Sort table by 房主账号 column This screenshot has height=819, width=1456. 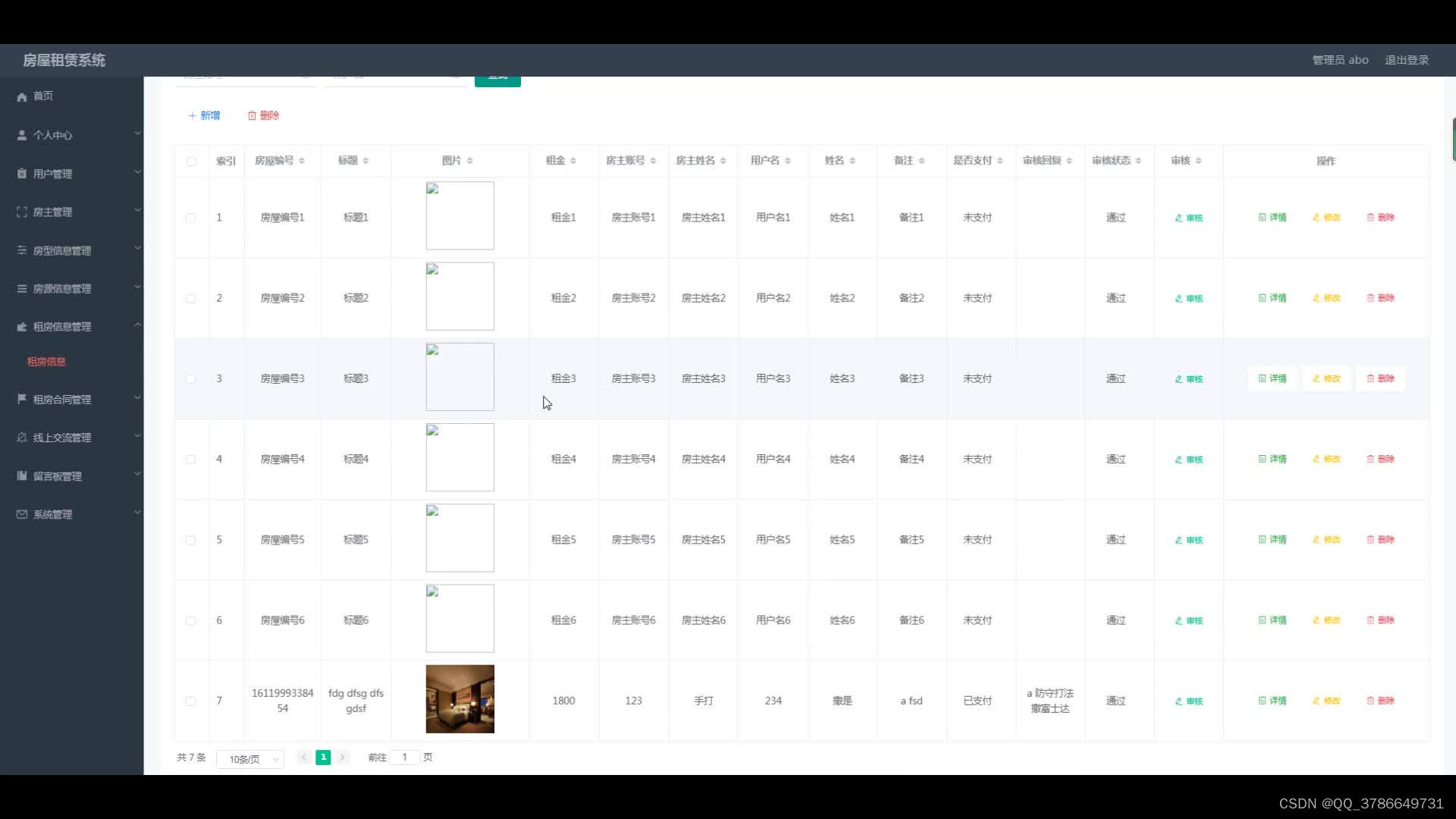click(x=653, y=161)
